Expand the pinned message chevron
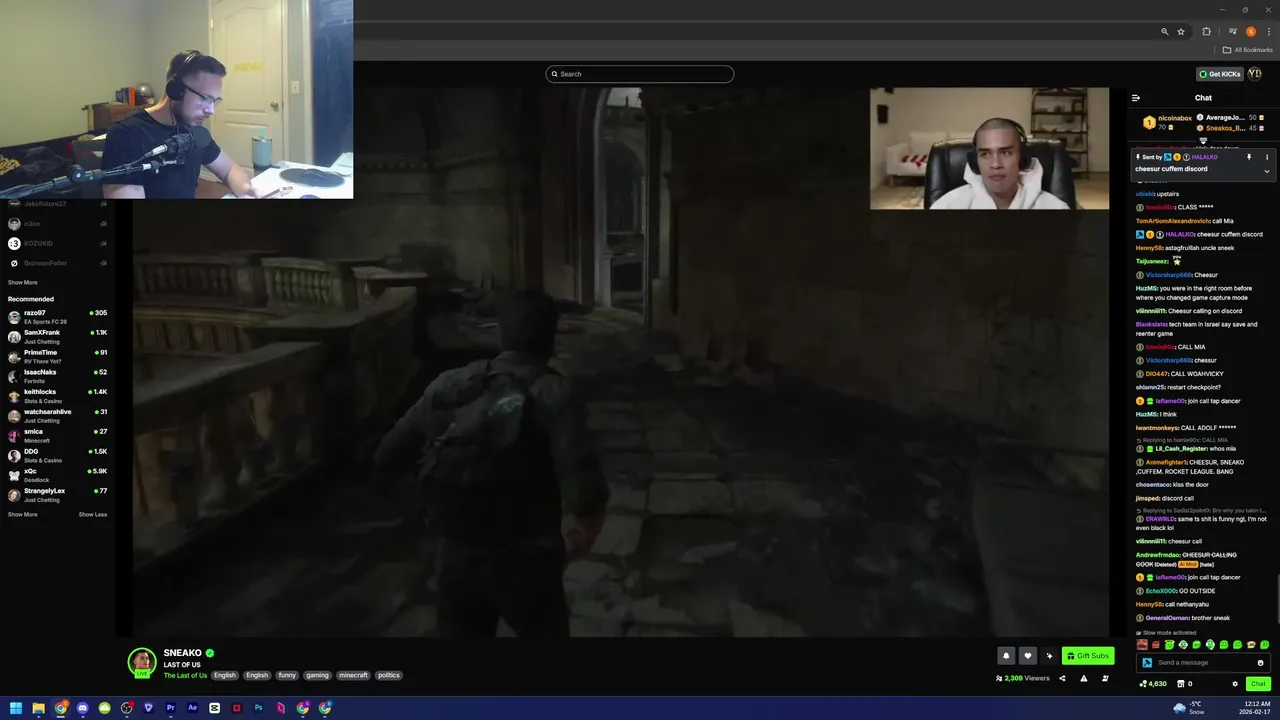Viewport: 1280px width, 720px height. tap(1266, 171)
